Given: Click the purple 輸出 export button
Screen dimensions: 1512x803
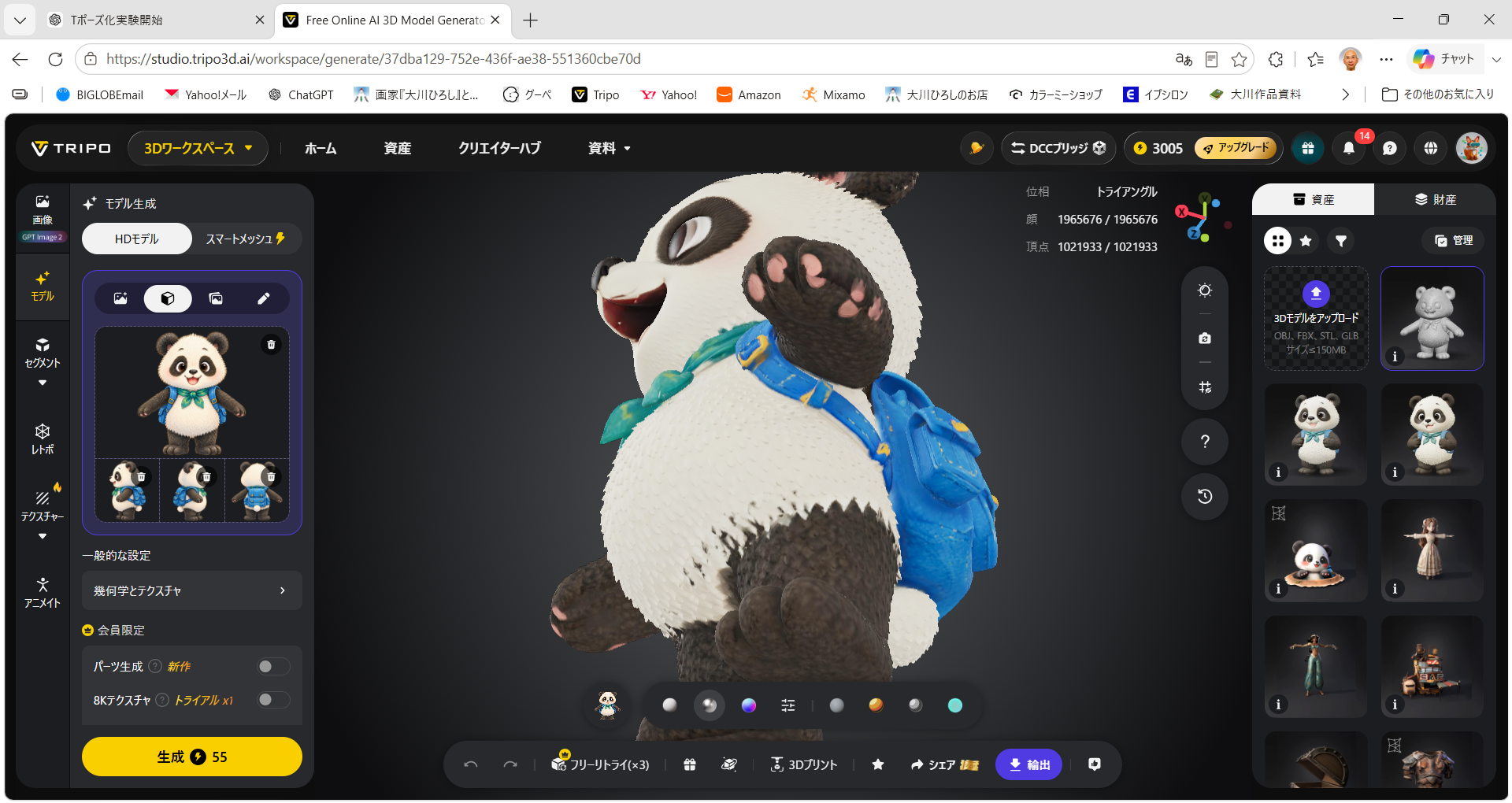Looking at the screenshot, I should (1028, 764).
